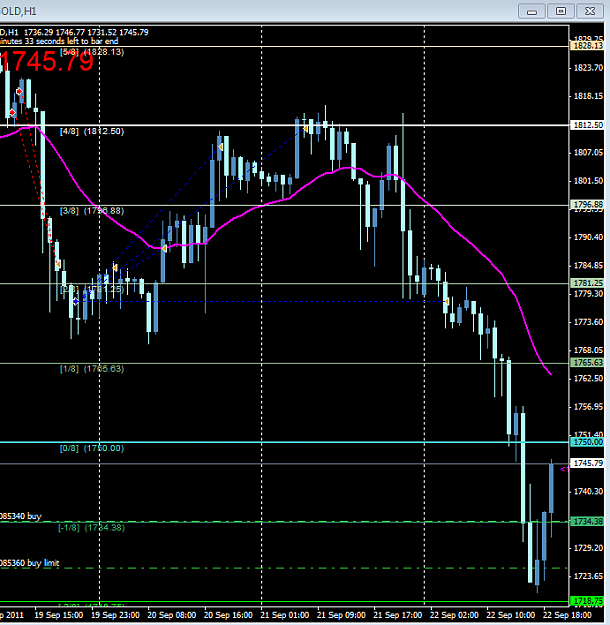Click the 1790.40 price scale value
Screen dimensions: 610x625
click(588, 237)
